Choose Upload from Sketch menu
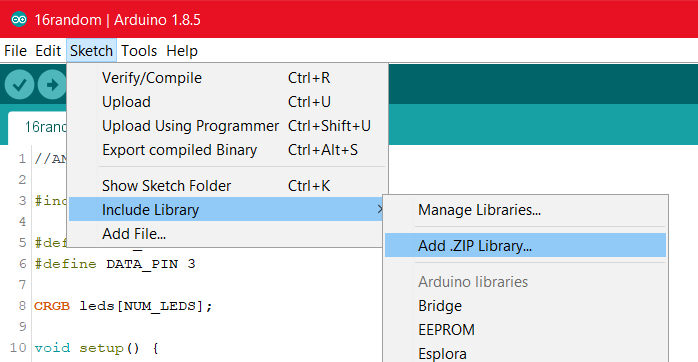This screenshot has height=362, width=698. (x=227, y=102)
